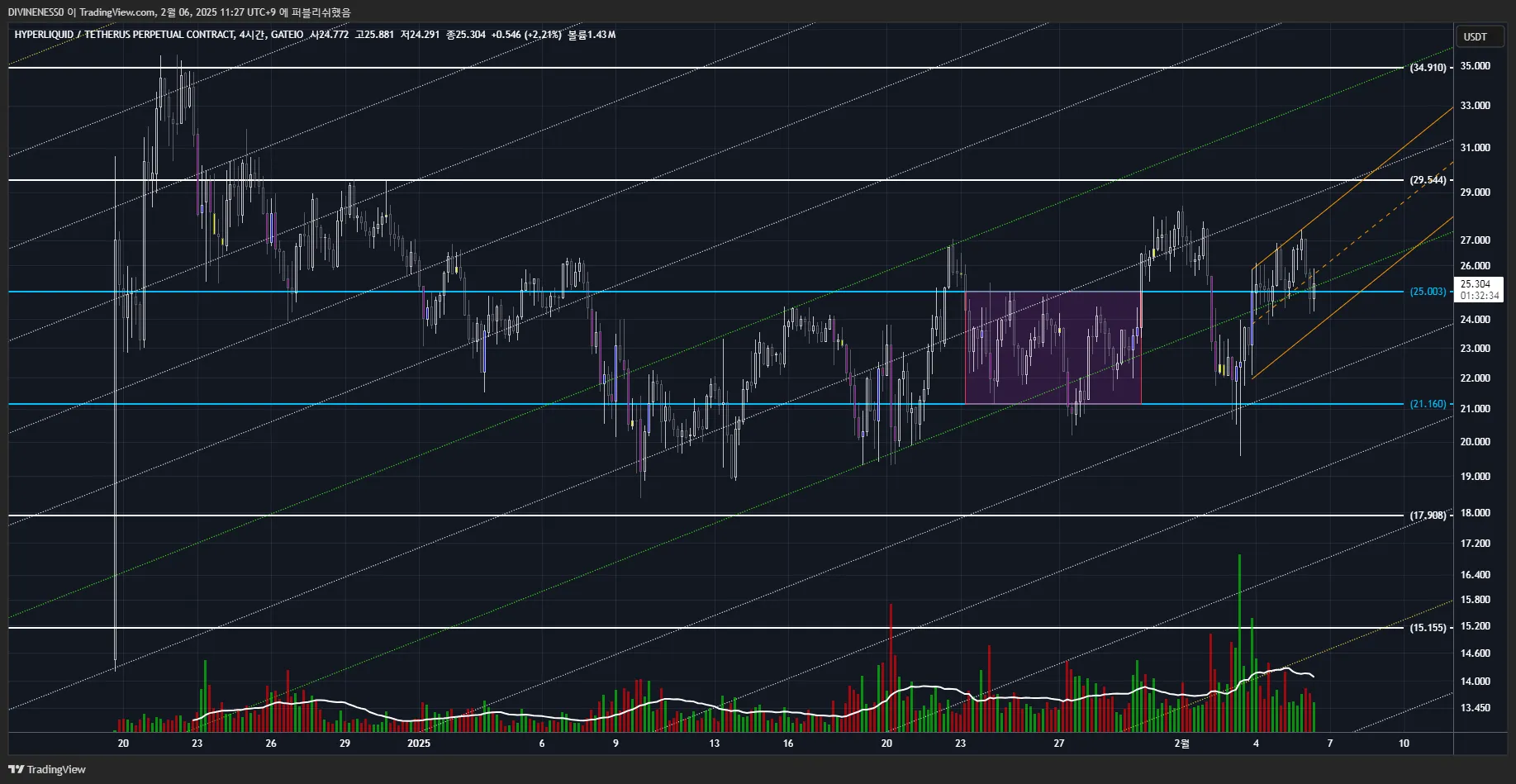Click the 14.600 price axis label
The width and height of the screenshot is (1516, 784).
click(x=1476, y=653)
